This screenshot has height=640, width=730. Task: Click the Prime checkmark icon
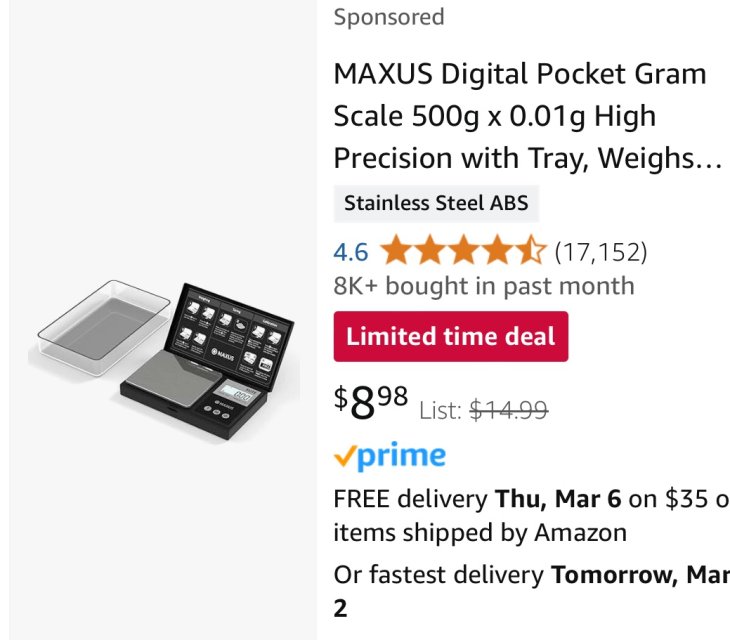(345, 456)
